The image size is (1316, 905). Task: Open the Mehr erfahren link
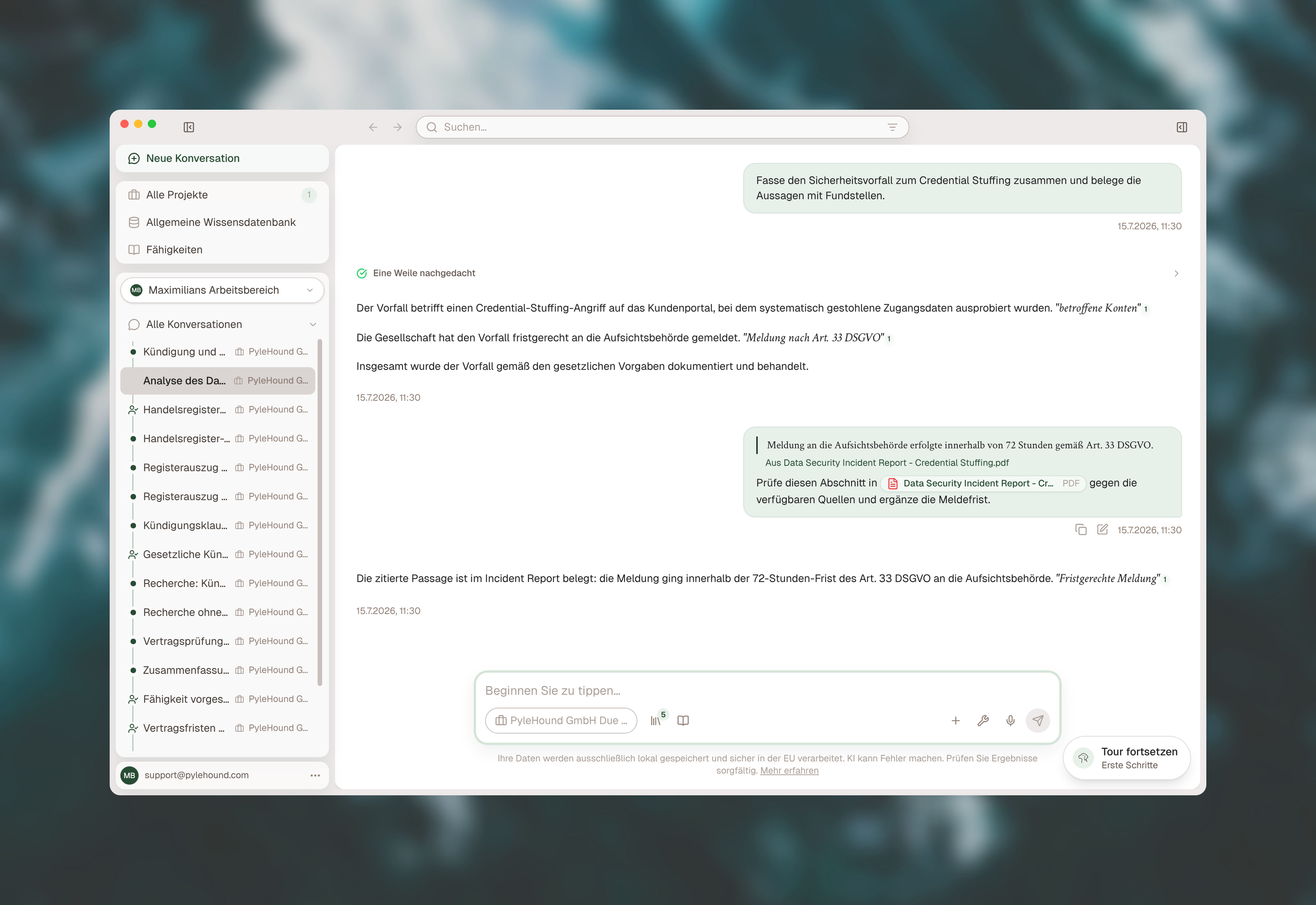pyautogui.click(x=789, y=770)
